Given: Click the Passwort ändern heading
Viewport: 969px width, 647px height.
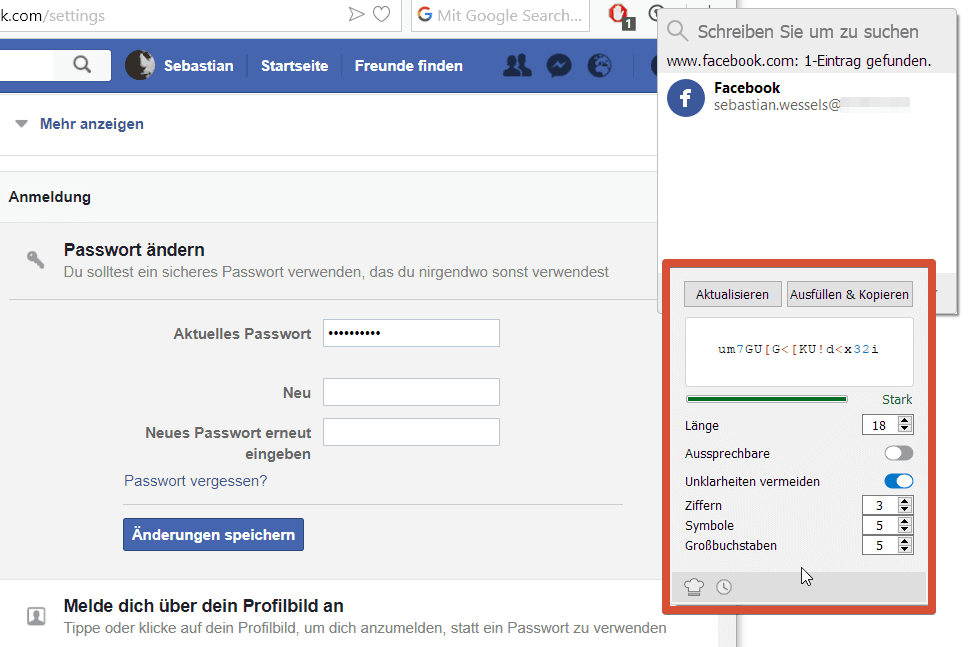Looking at the screenshot, I should click(134, 250).
